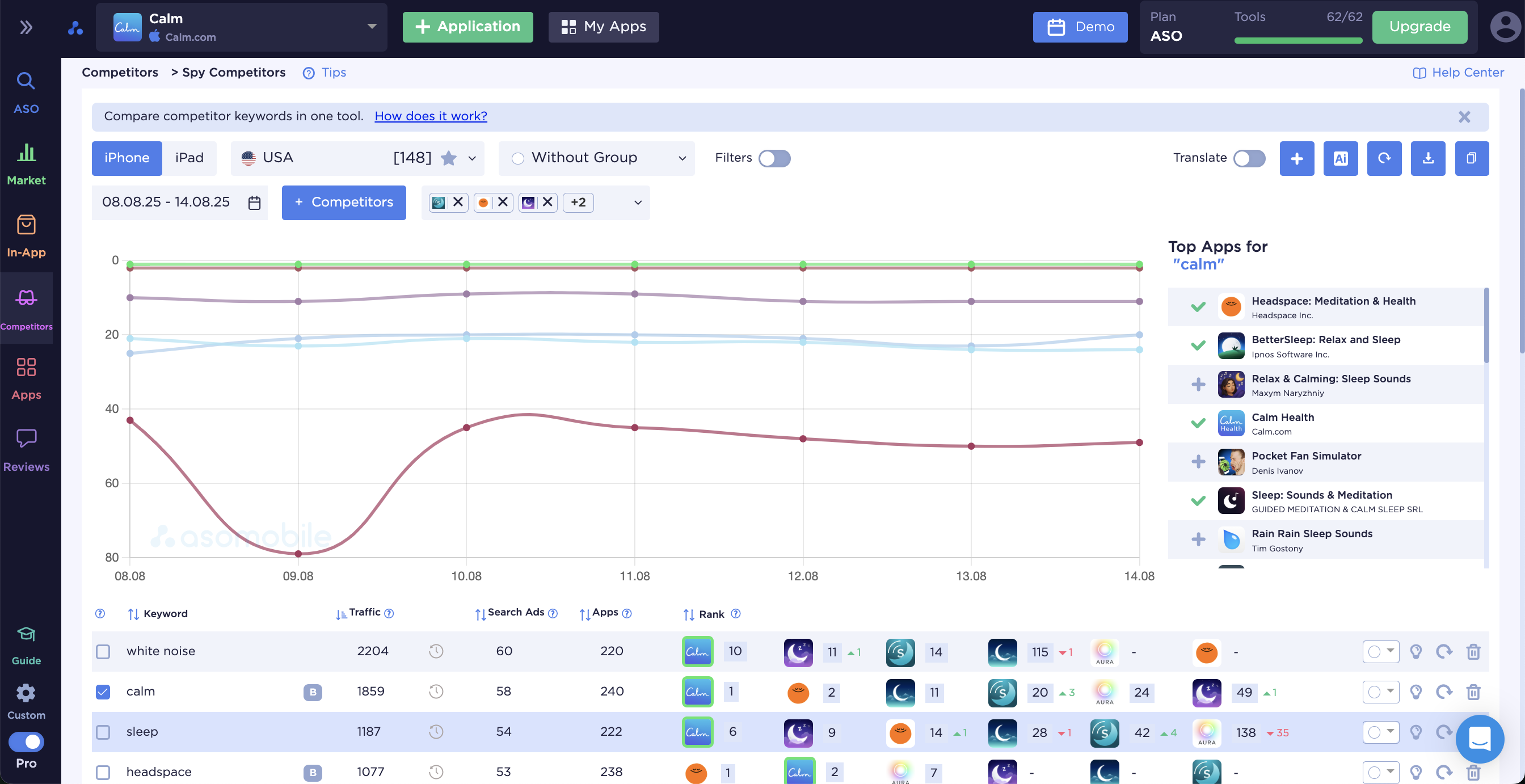The width and height of the screenshot is (1525, 784).
Task: Click the copy icon button in toolbar
Action: 1472,158
